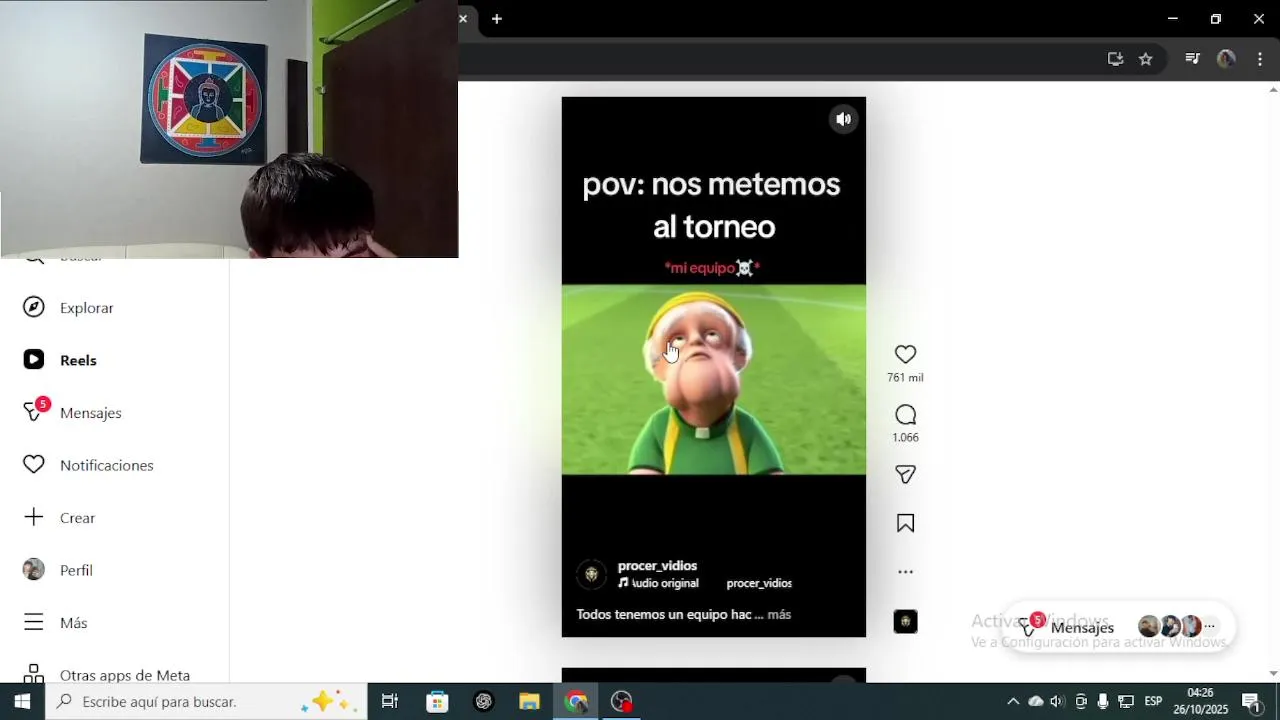Viewport: 1280px width, 720px height.
Task: Open Explorar in Instagram sidebar
Action: (x=69, y=308)
